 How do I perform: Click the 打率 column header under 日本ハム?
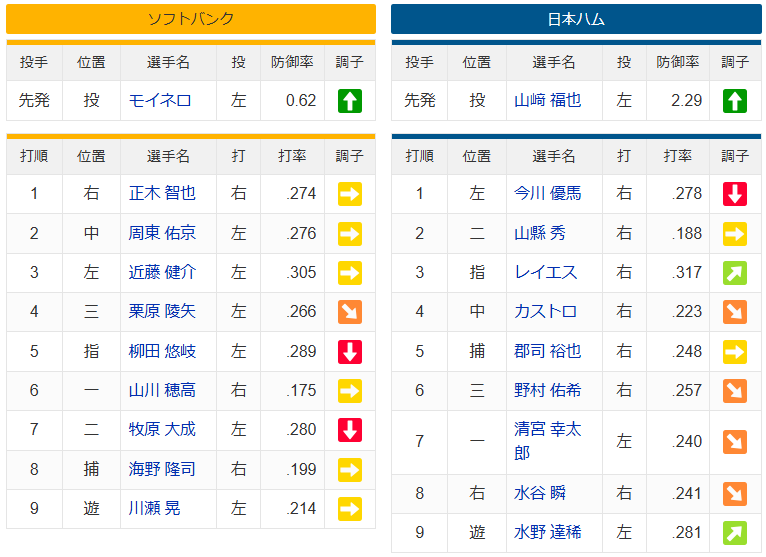(678, 156)
